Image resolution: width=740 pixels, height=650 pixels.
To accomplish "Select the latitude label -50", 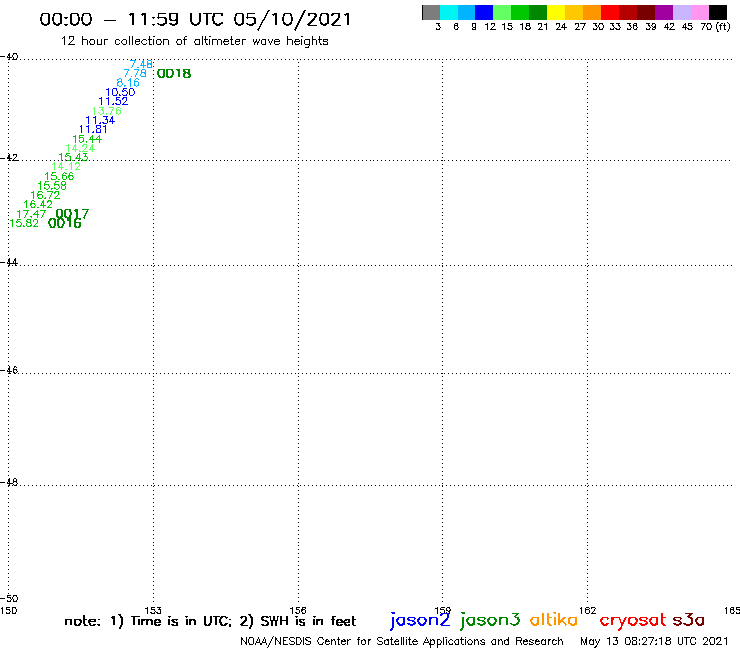I will pos(9,599).
